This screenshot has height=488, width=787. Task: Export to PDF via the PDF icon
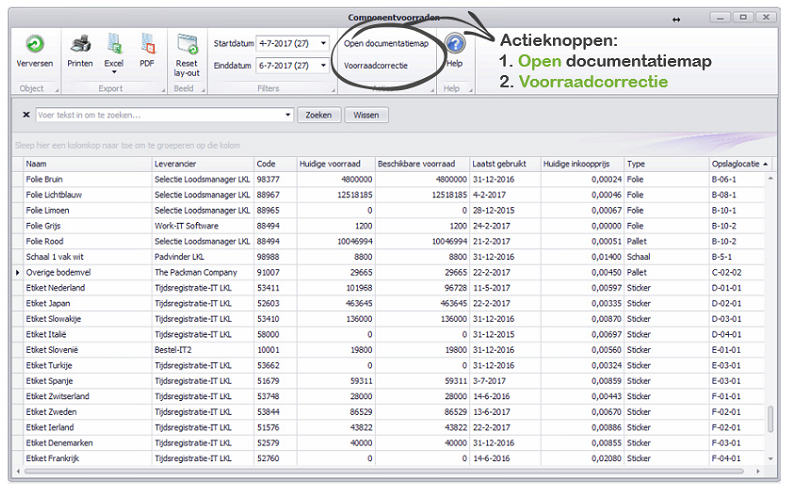[x=147, y=43]
